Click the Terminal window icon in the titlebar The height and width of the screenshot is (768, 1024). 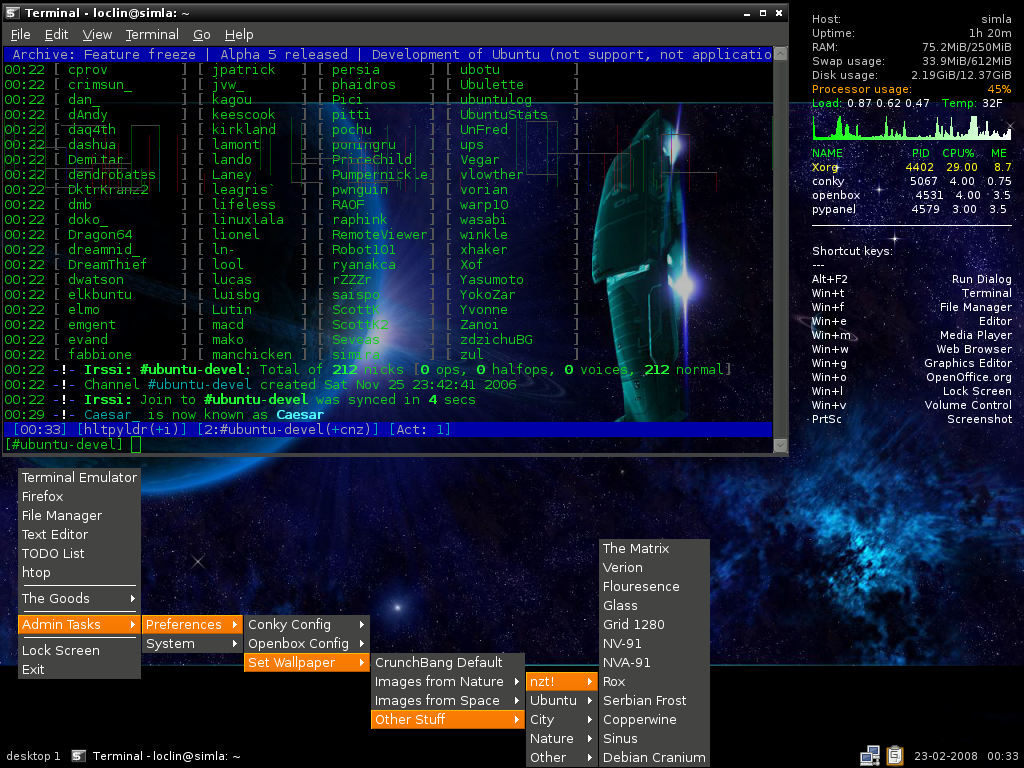11,13
